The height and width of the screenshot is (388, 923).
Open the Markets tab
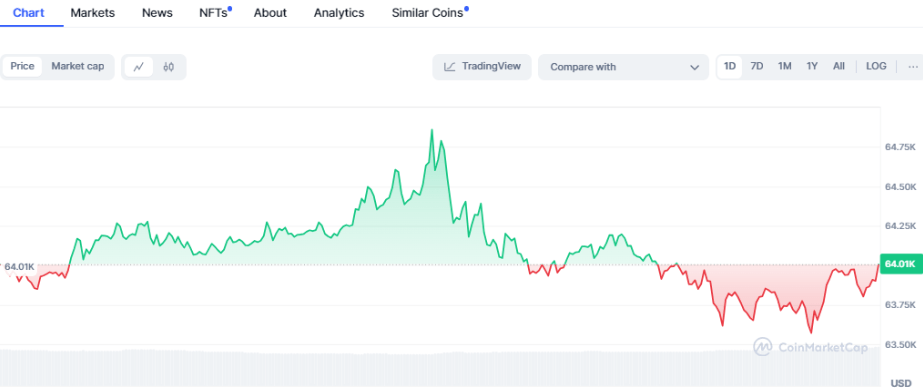tap(93, 13)
